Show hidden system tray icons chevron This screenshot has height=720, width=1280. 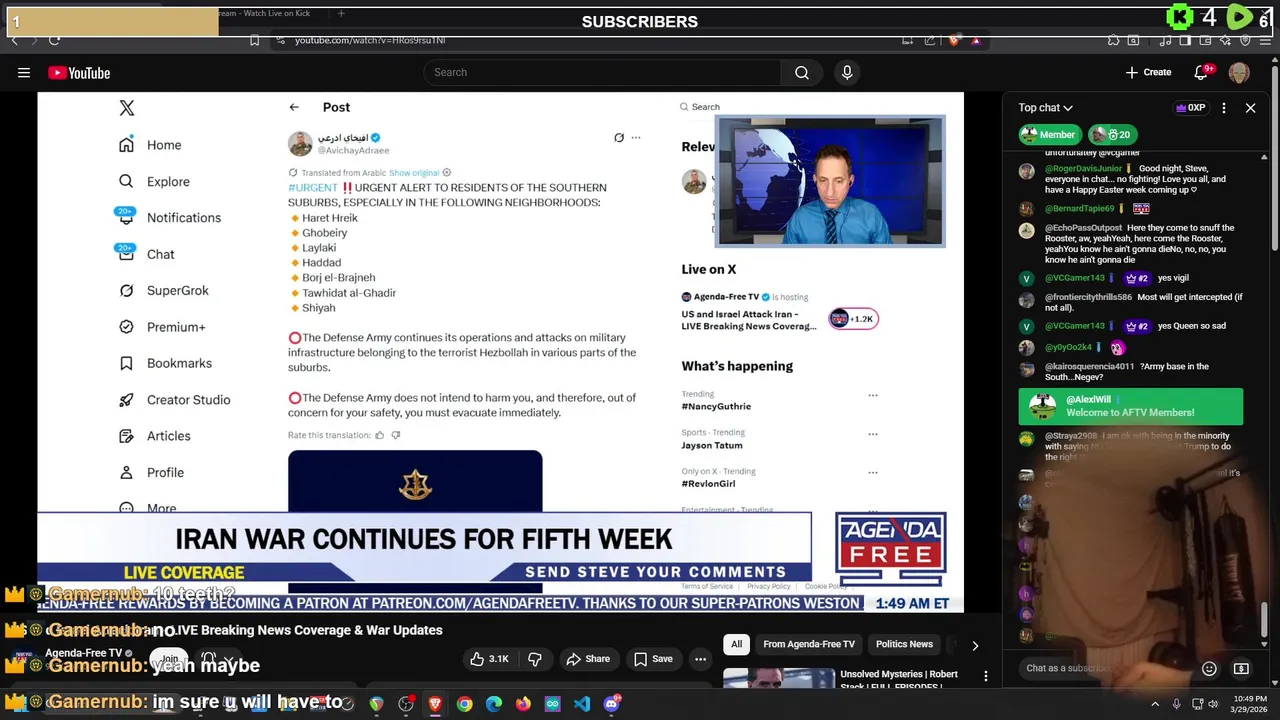pyautogui.click(x=1155, y=704)
